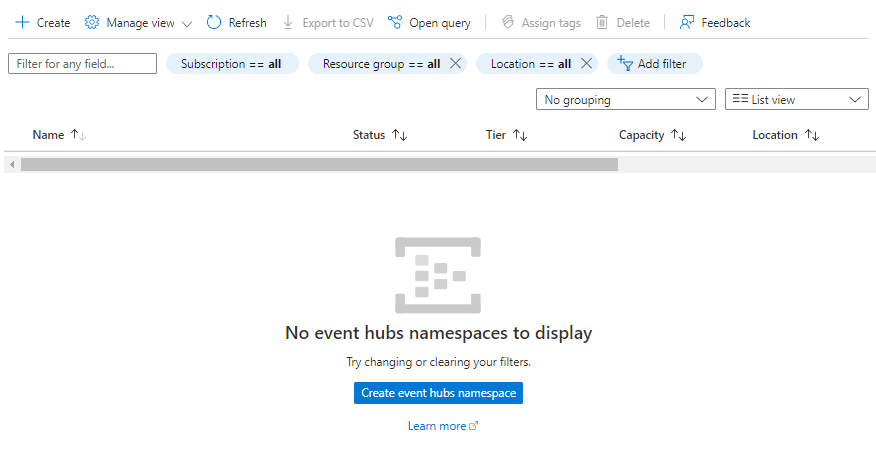
Task: Click the Refresh icon
Action: 214,22
